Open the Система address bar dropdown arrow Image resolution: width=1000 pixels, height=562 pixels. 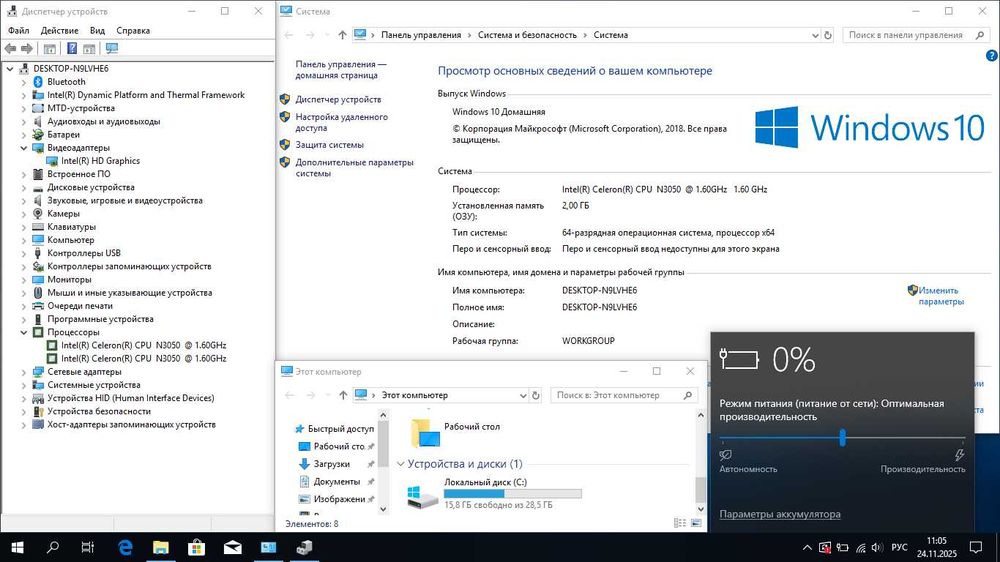(x=815, y=36)
